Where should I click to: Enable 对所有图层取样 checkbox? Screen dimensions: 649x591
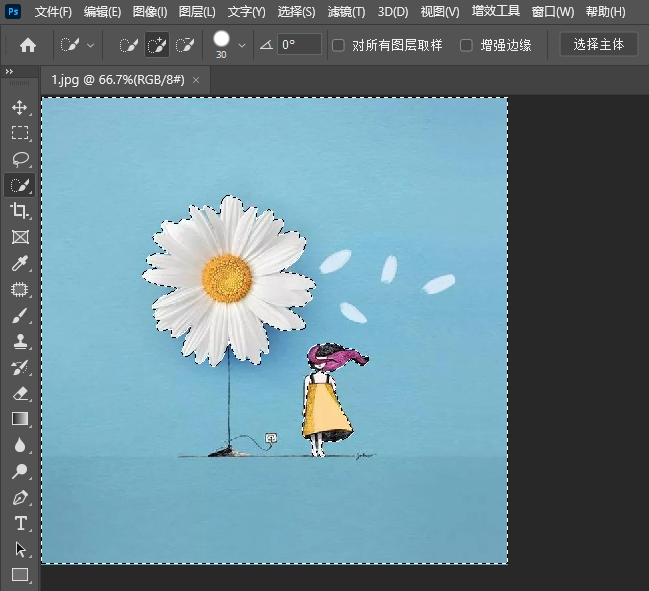tap(338, 45)
